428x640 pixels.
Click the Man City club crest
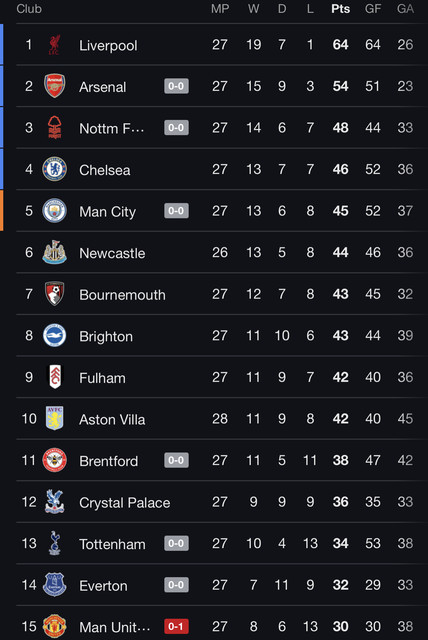pyautogui.click(x=54, y=211)
